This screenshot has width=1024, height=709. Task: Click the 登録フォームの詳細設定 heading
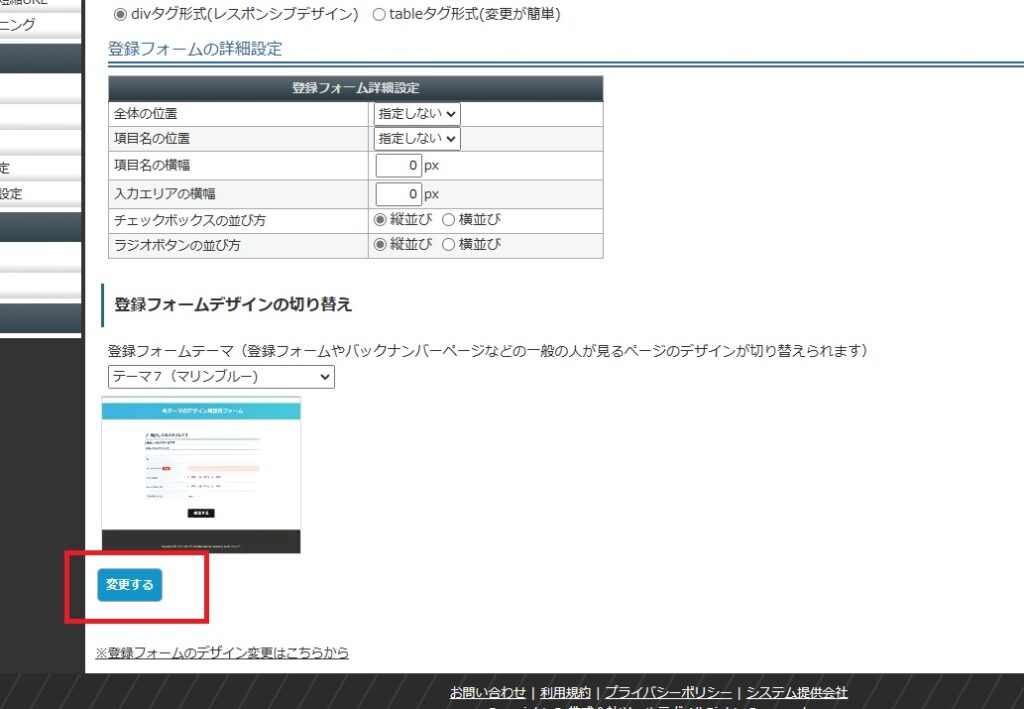click(x=195, y=49)
